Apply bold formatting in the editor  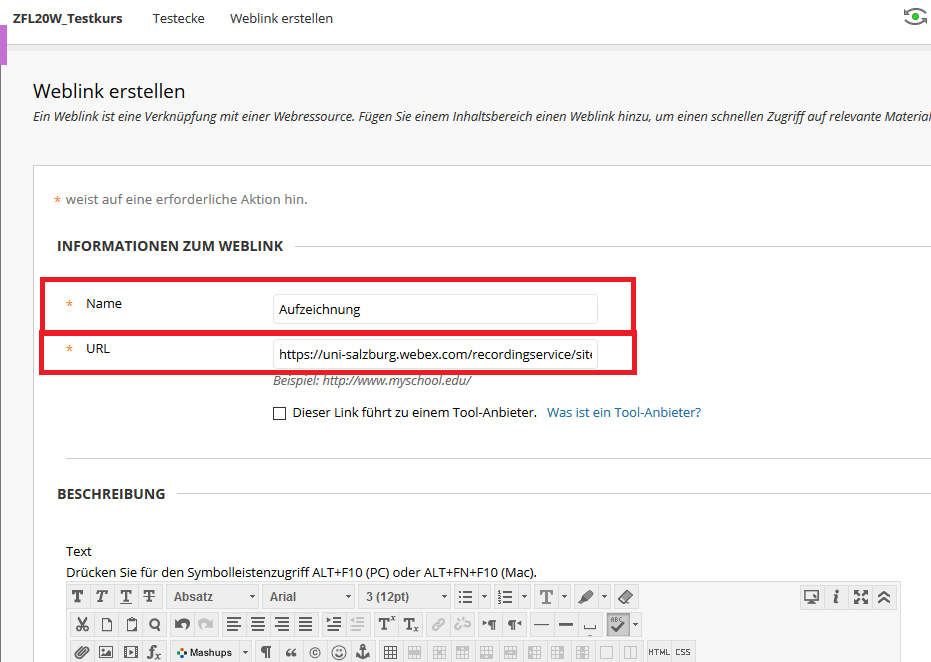point(78,597)
